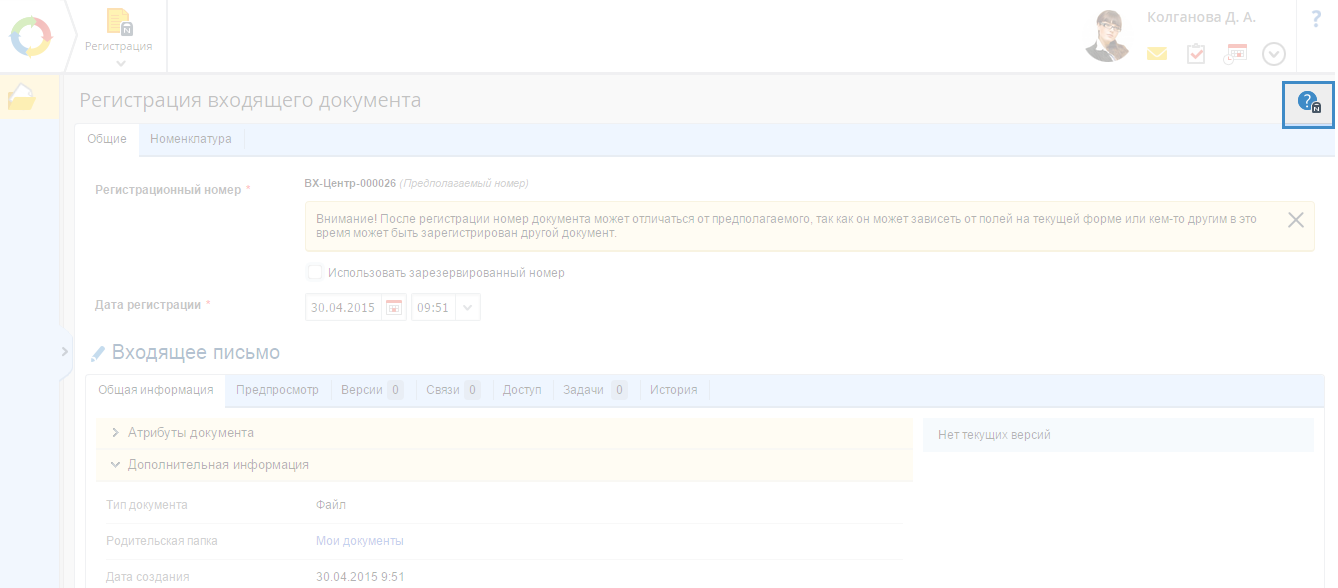Close the yellow warning message
1338x588 pixels.
point(1295,220)
